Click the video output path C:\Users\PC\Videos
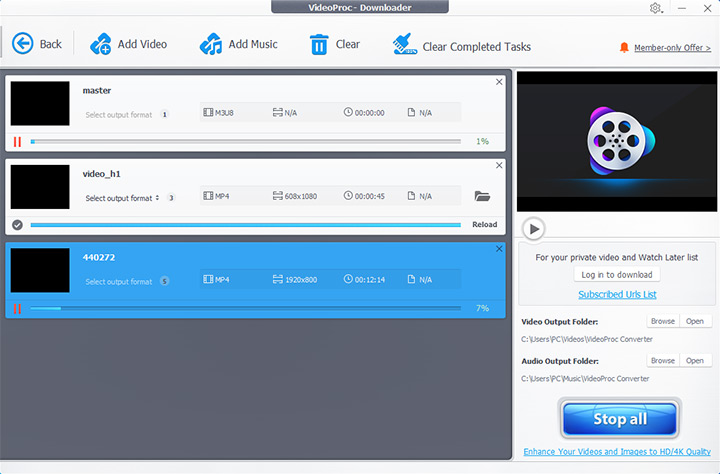 [587, 339]
